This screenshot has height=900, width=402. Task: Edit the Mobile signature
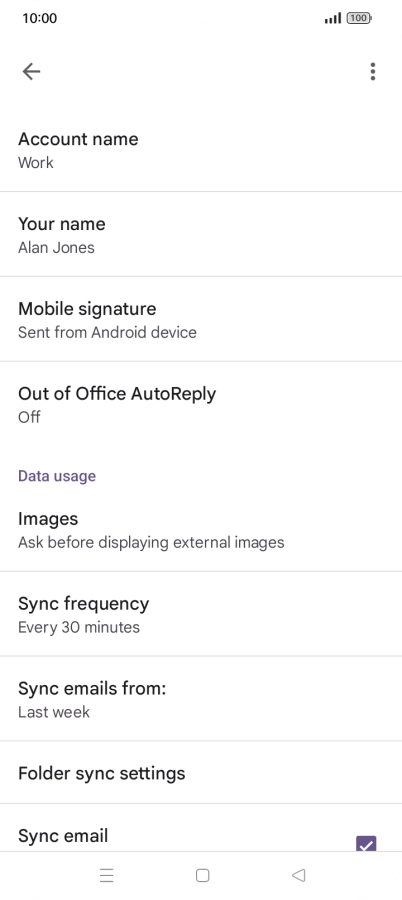pos(201,319)
